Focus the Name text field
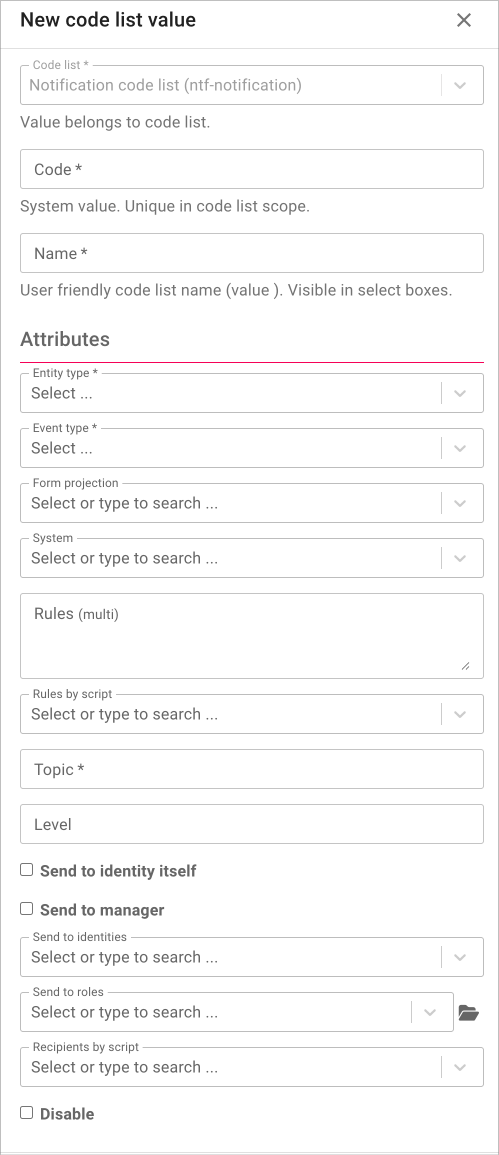 (x=252, y=253)
